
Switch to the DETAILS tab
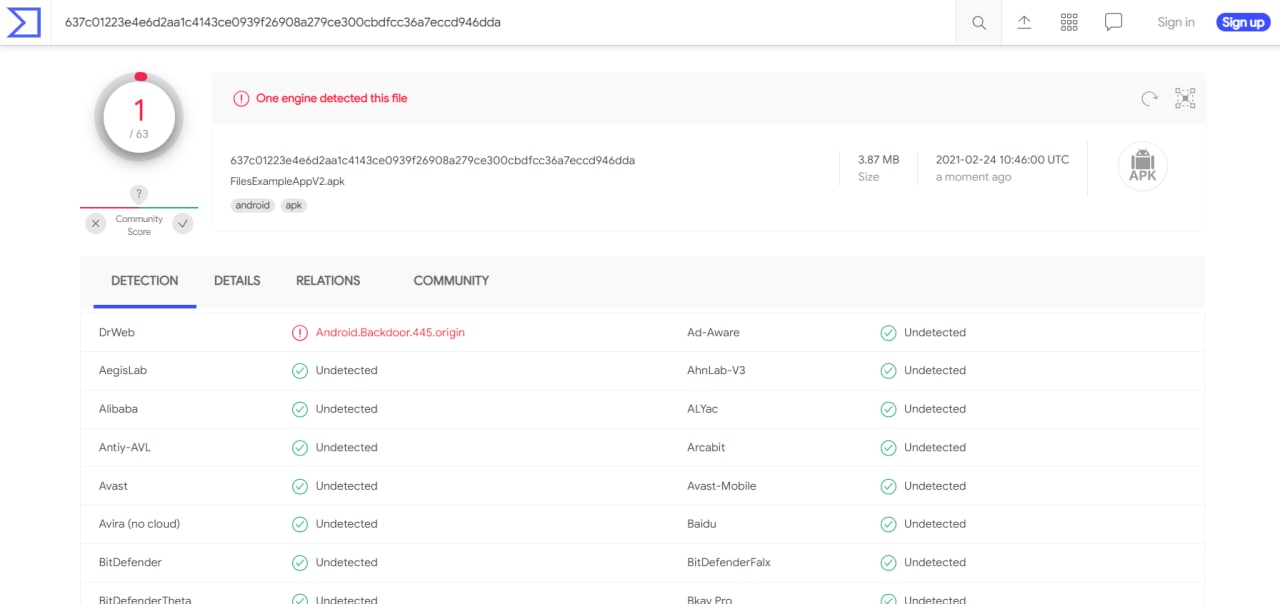click(x=237, y=281)
